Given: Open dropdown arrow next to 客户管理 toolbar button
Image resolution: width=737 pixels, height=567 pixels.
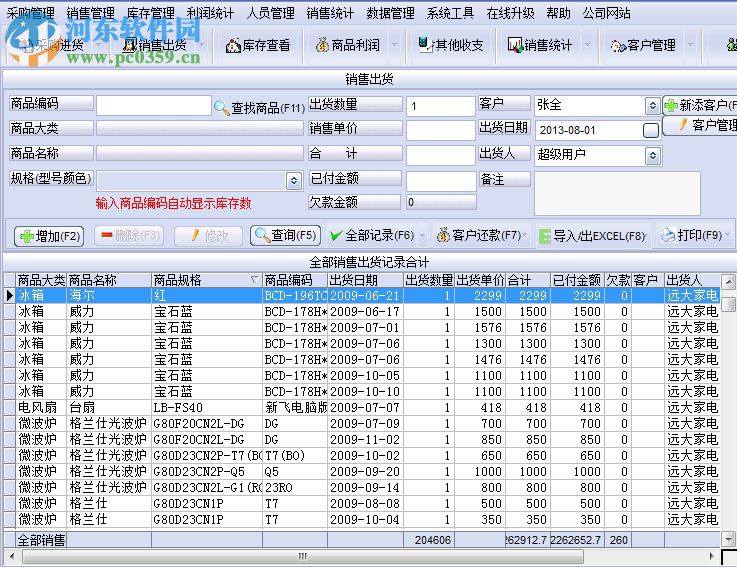Looking at the screenshot, I should pos(690,45).
